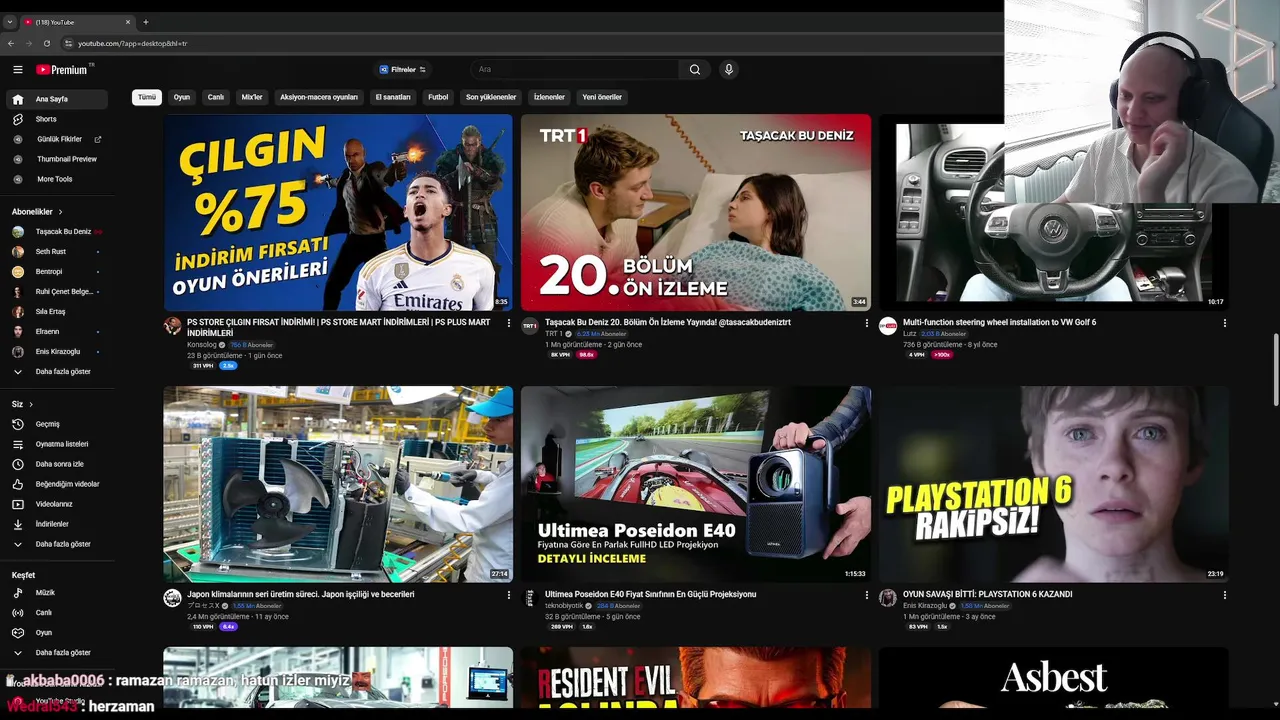The height and width of the screenshot is (720, 1280).
Task: Open More Tools sidebar entry
Action: click(x=58, y=179)
